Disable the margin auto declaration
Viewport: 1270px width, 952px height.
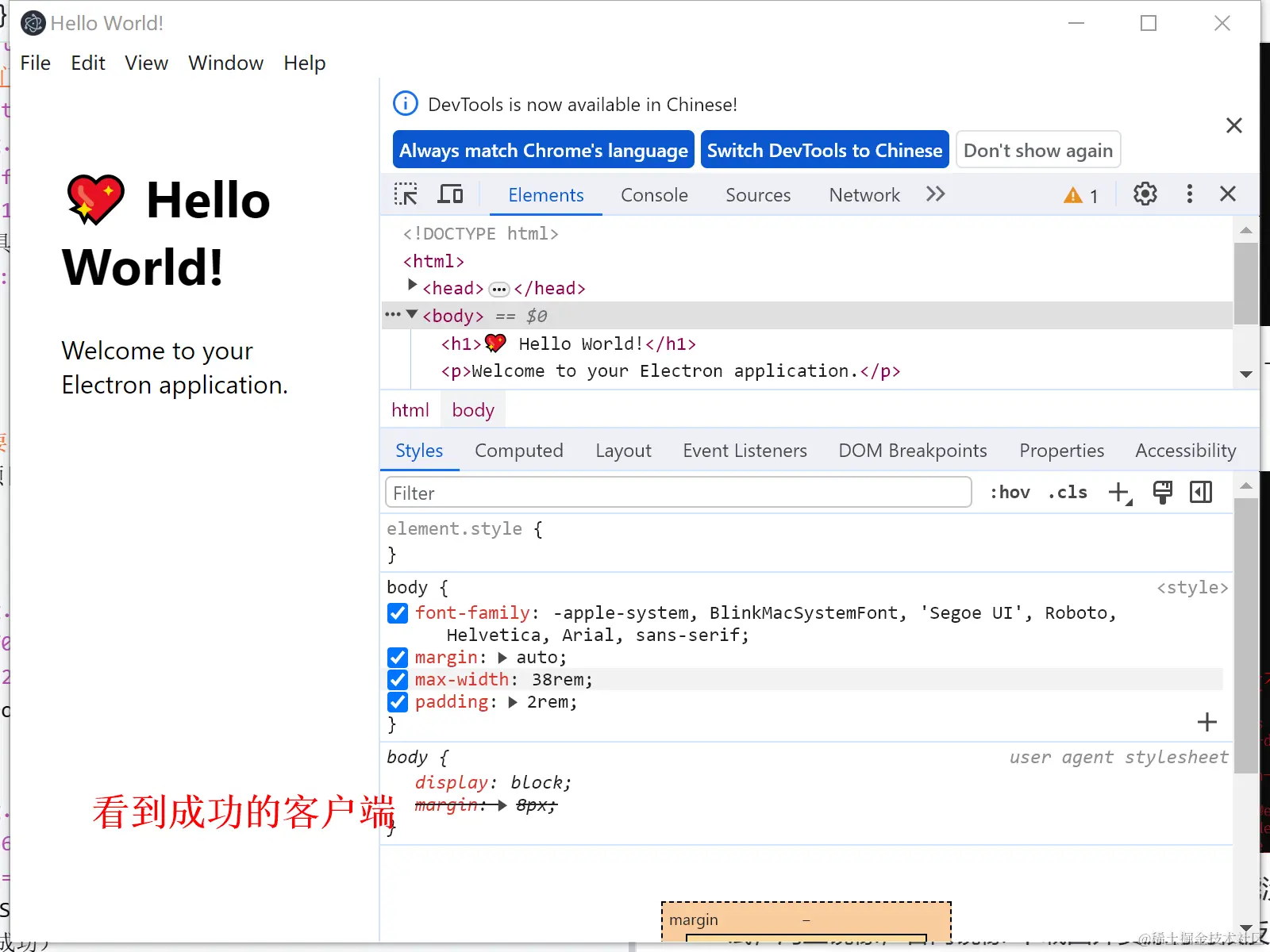coord(398,658)
